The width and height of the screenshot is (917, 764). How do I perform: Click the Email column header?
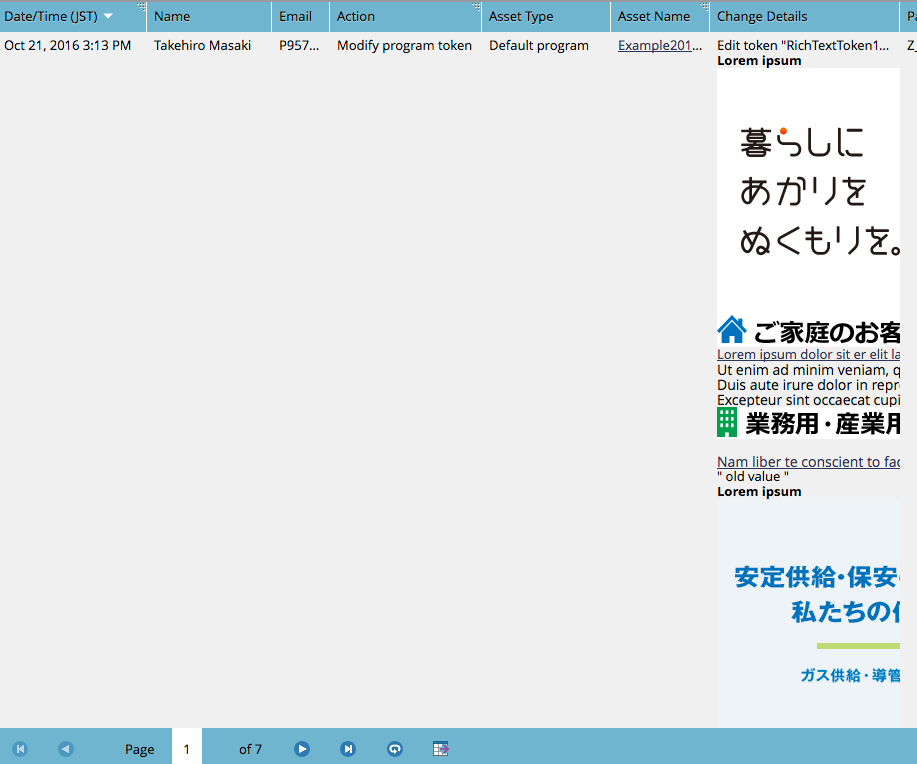click(295, 16)
